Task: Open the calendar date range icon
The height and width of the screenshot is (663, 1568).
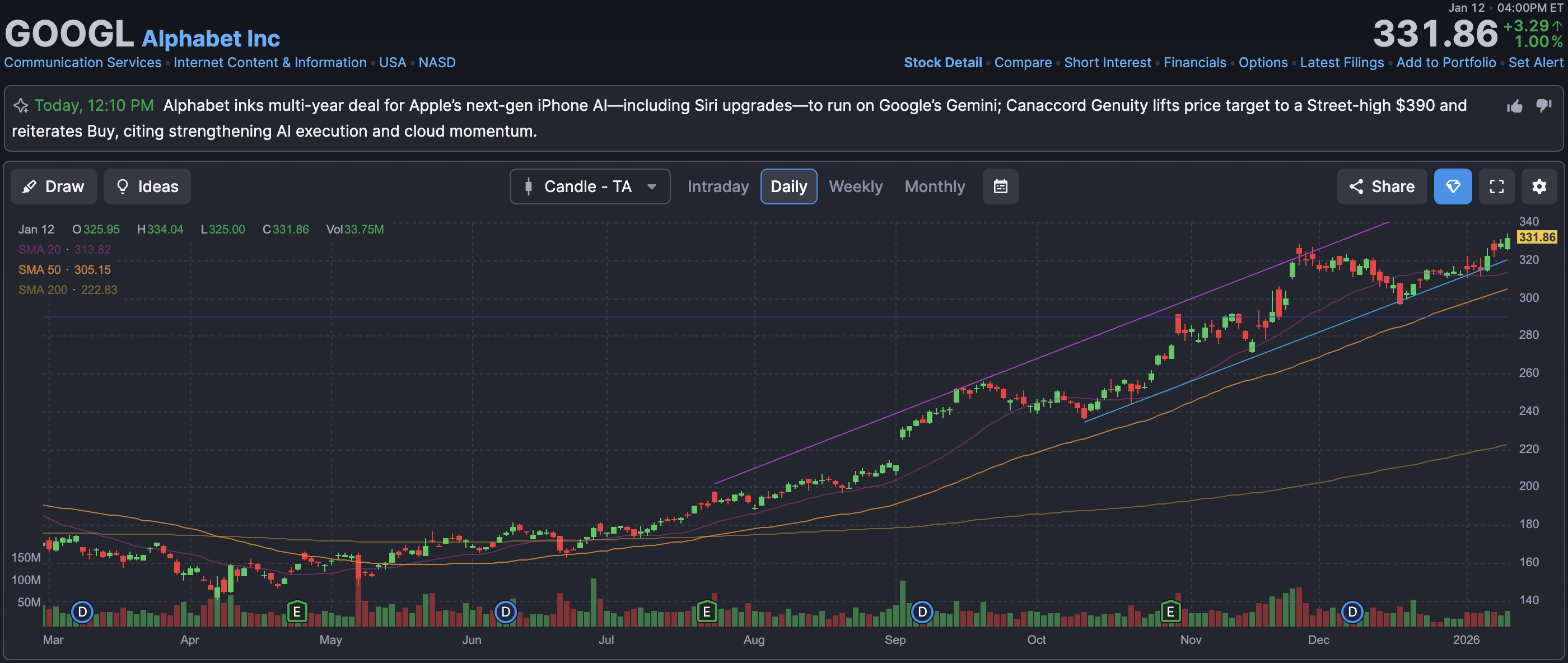Action: tap(1000, 186)
